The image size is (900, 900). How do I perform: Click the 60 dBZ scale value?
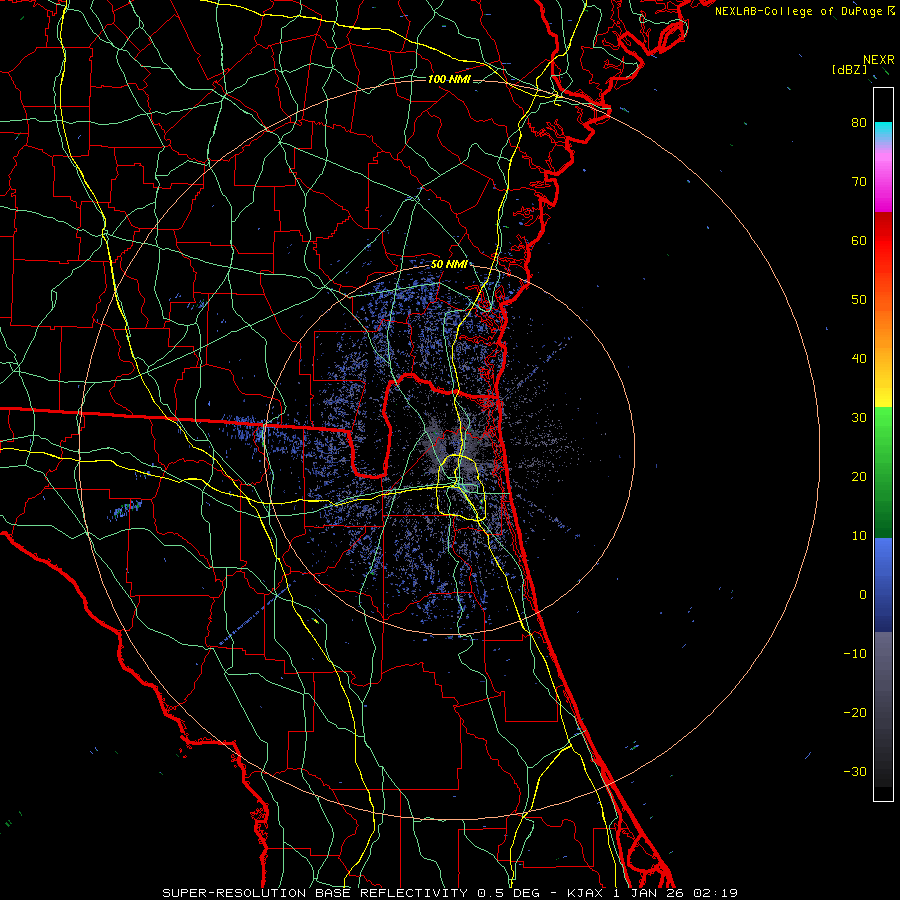(x=859, y=240)
